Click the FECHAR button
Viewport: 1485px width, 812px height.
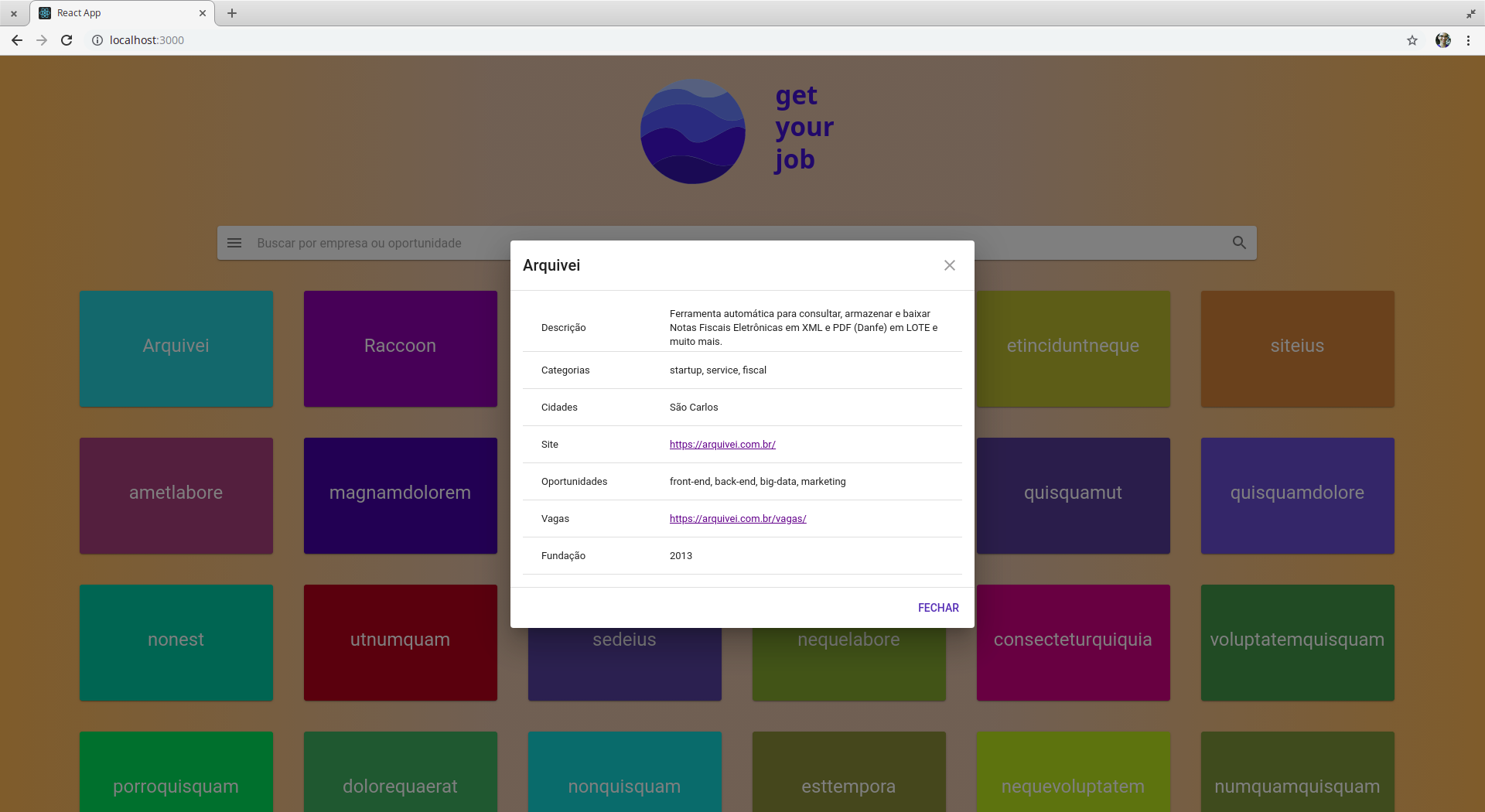938,608
